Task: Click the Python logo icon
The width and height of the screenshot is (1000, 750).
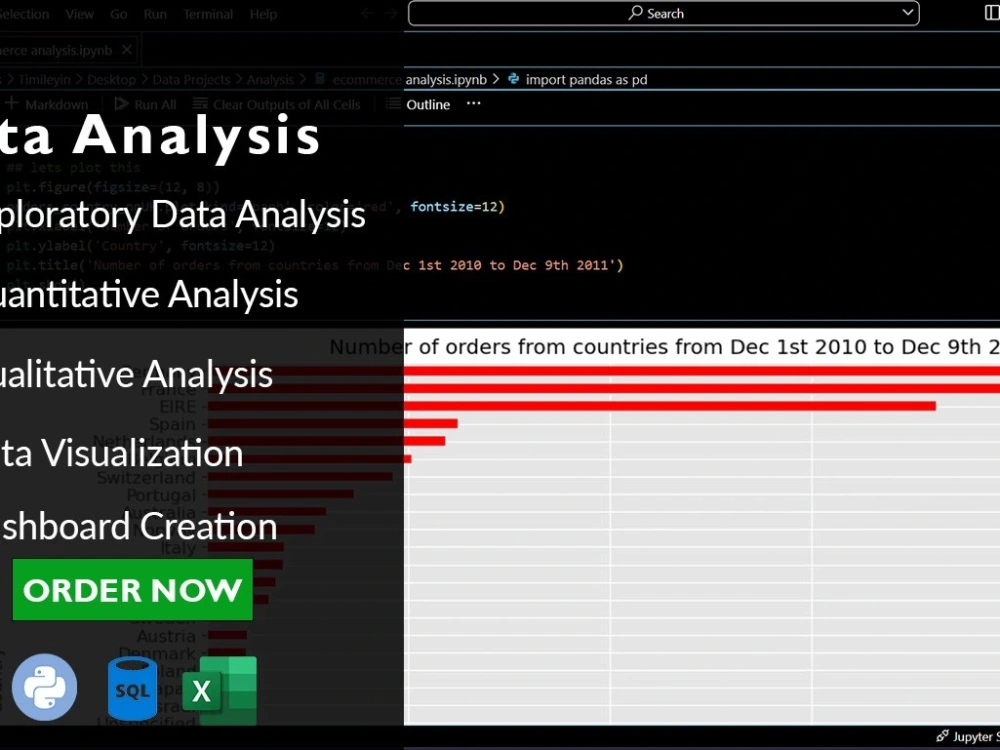Action: tap(45, 688)
